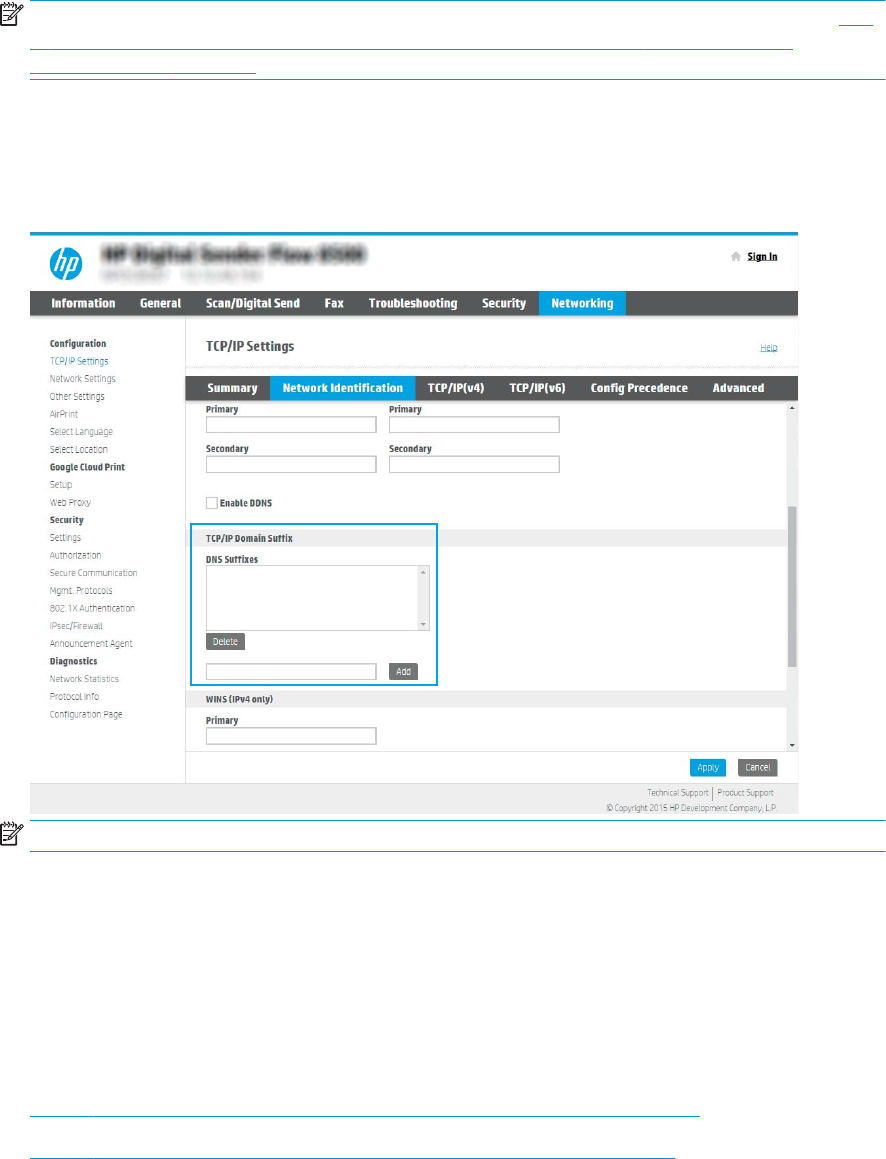This screenshot has height=1159, width=886.
Task: Switch to the Summary sub-tab
Action: [232, 388]
